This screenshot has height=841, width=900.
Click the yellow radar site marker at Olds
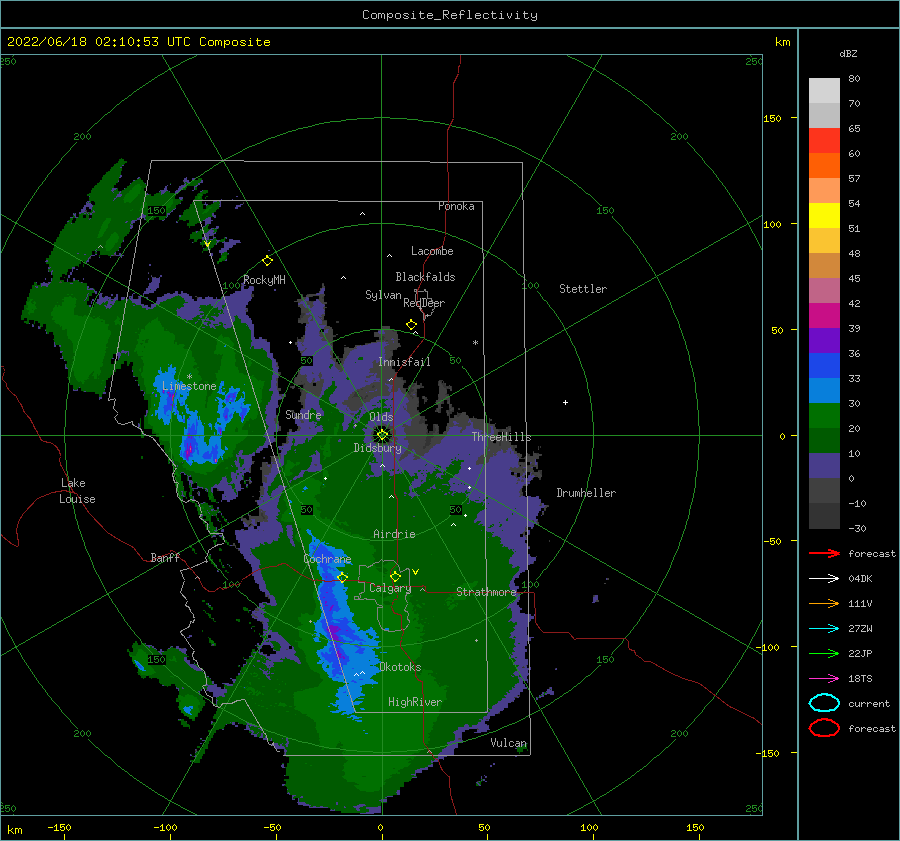[x=382, y=435]
